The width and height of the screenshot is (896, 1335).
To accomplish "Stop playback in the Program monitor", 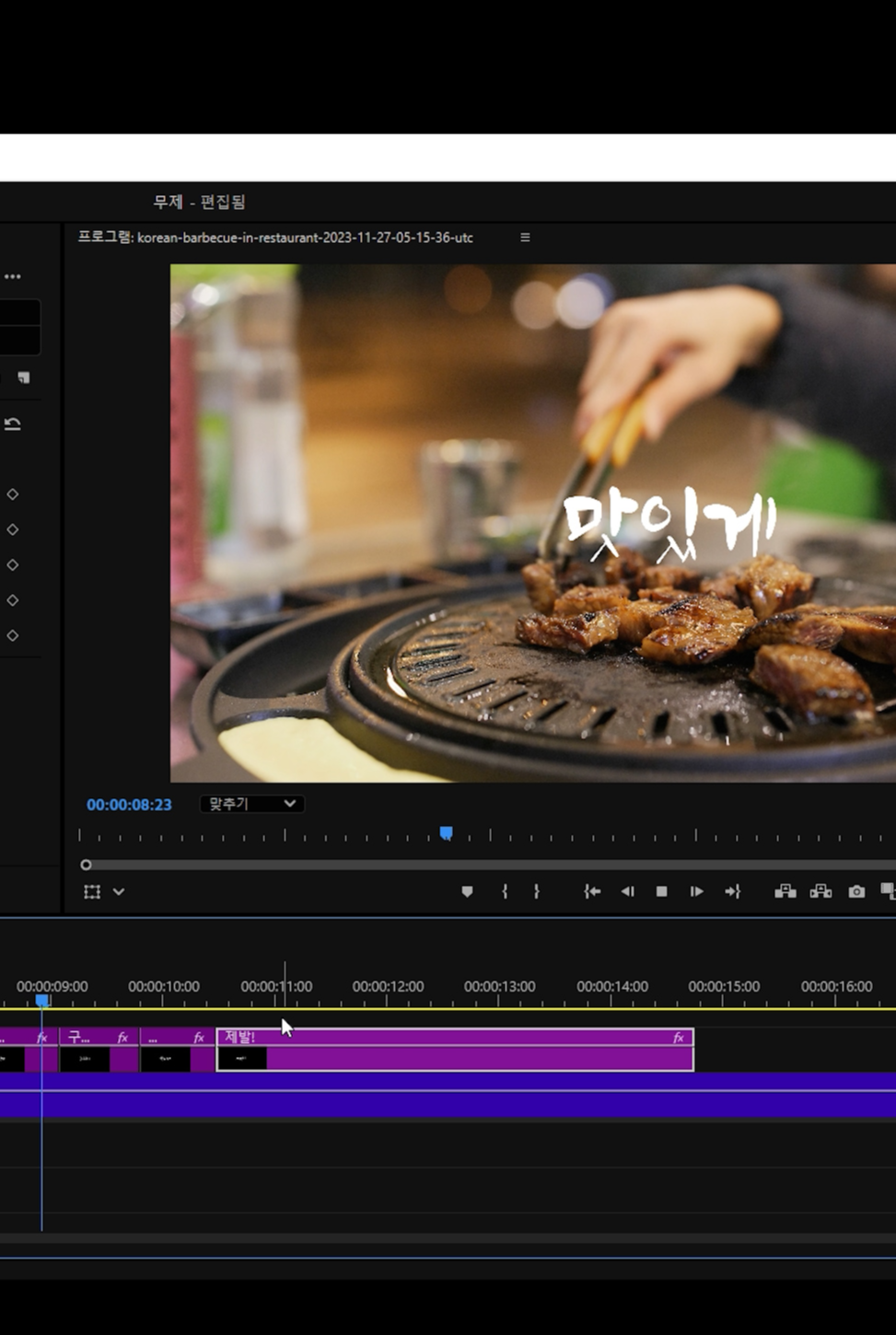I will 661,891.
